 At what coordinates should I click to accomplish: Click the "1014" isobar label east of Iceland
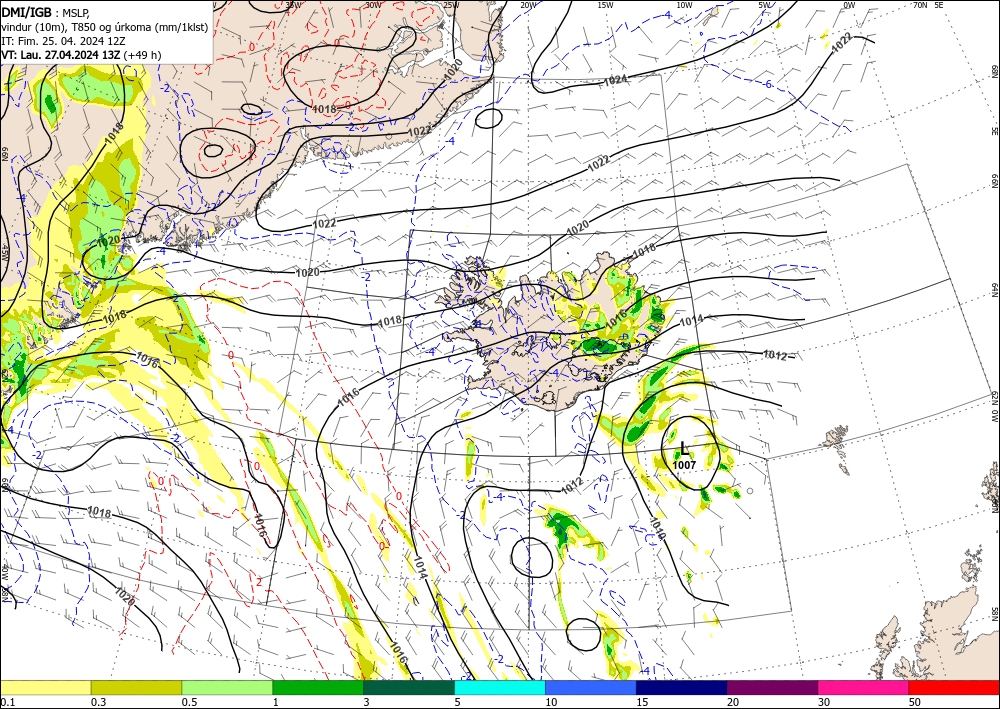[x=691, y=319]
